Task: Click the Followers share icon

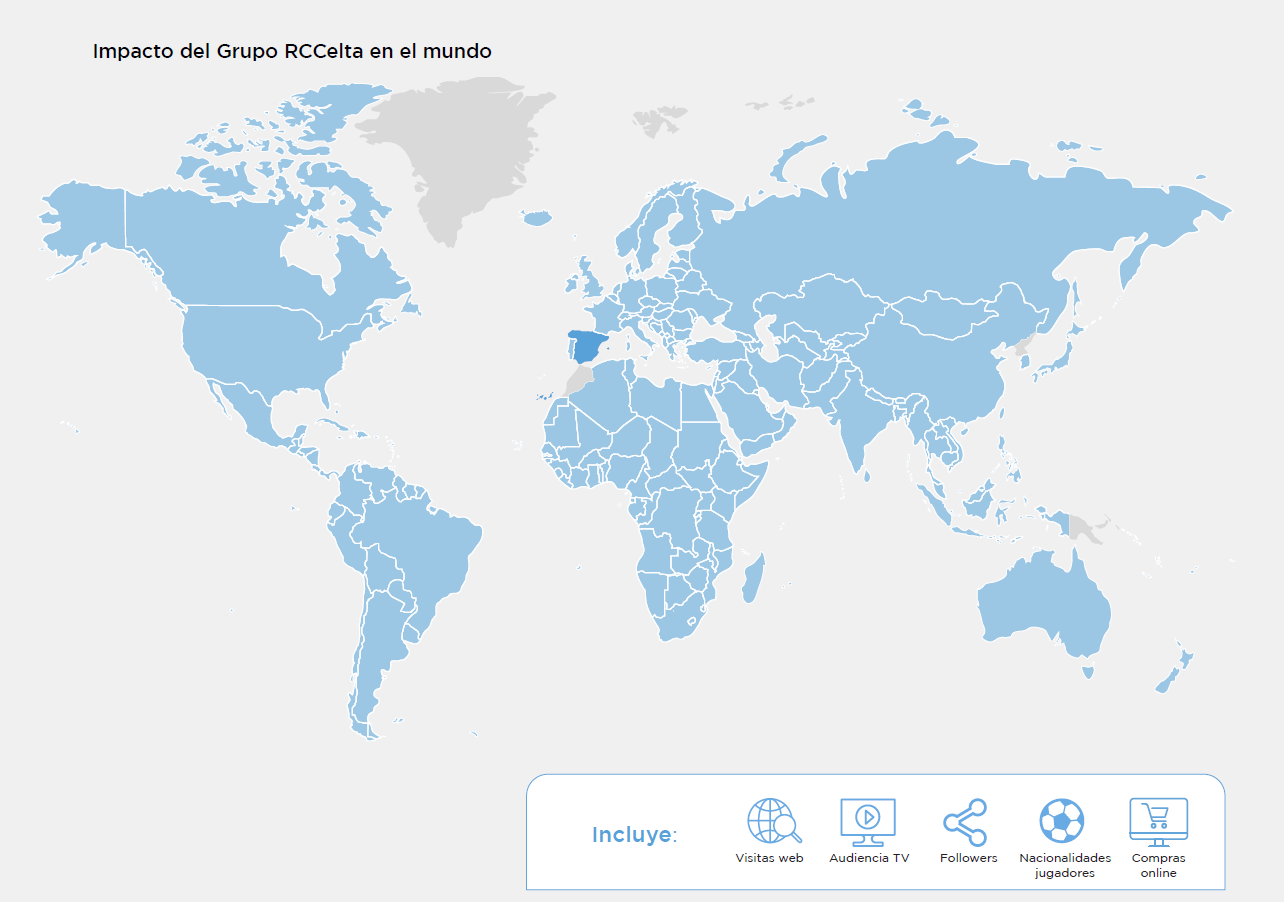Action: [966, 822]
